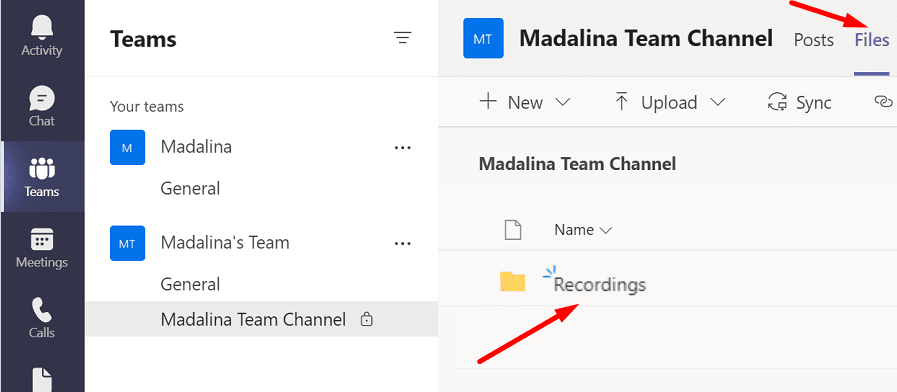Click the lock icon on Madalina Team Channel
This screenshot has width=897, height=392.
tap(367, 319)
